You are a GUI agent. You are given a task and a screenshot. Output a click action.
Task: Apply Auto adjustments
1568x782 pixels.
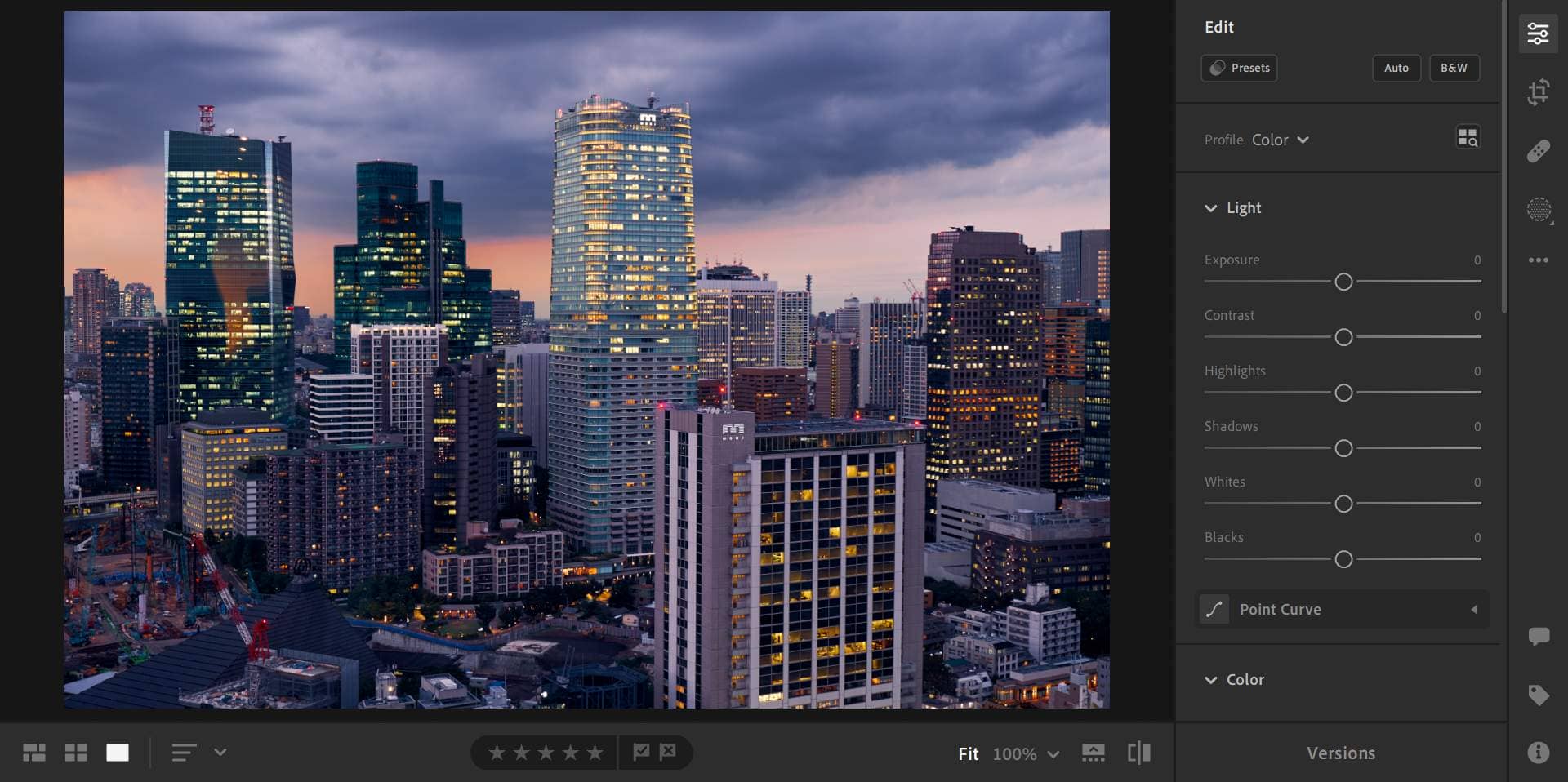[x=1396, y=68]
